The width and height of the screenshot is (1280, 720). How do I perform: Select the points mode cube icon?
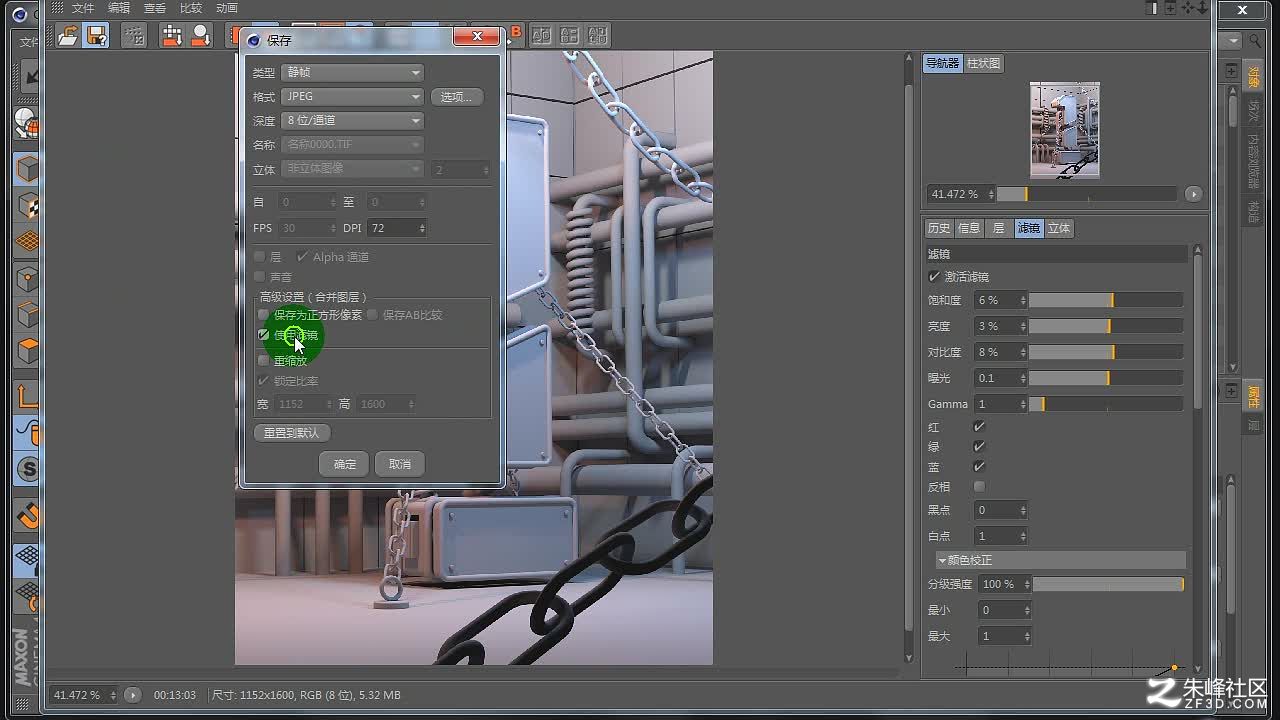pyautogui.click(x=28, y=279)
